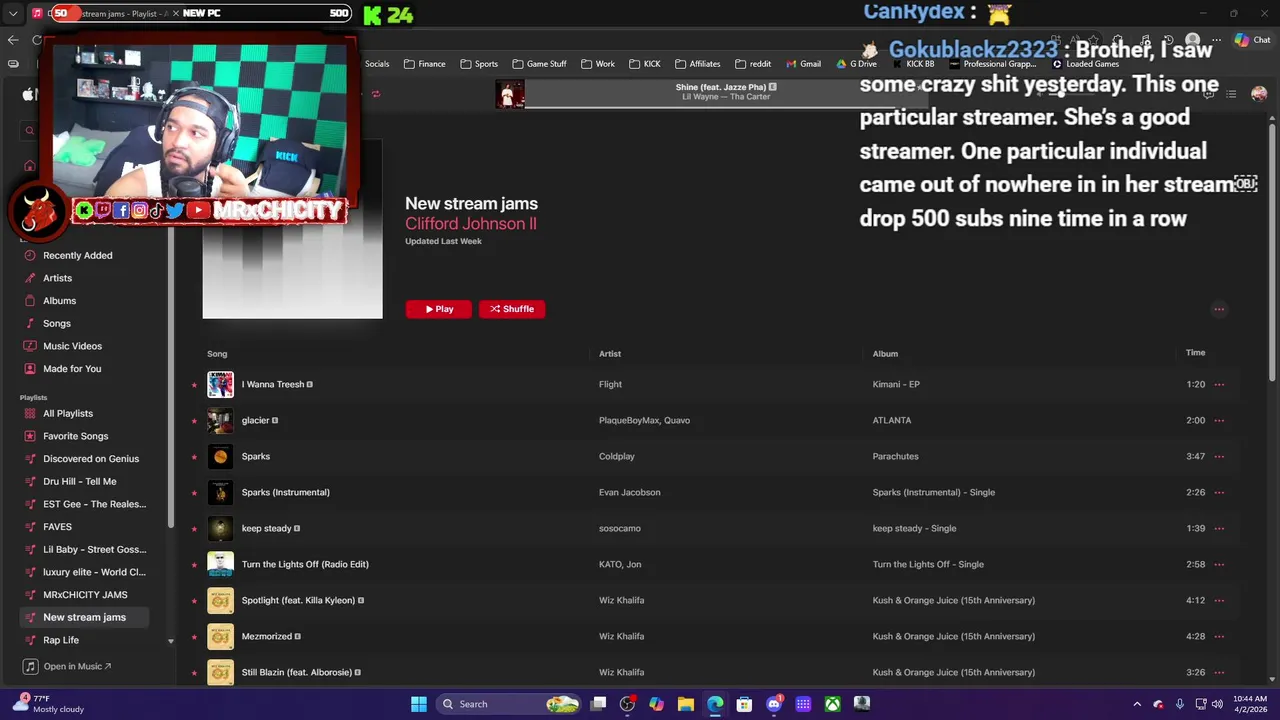Open the Affiliates bookmarks folder

point(697,64)
